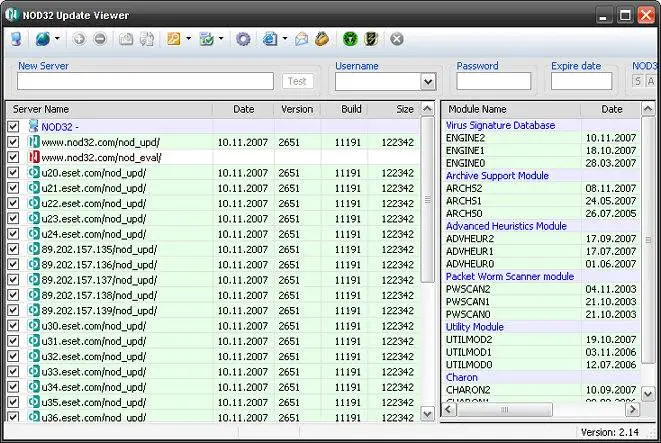Toggle the u35.eset.com/nod_upd/ checkbox
This screenshot has width=661, height=443.
(13, 402)
